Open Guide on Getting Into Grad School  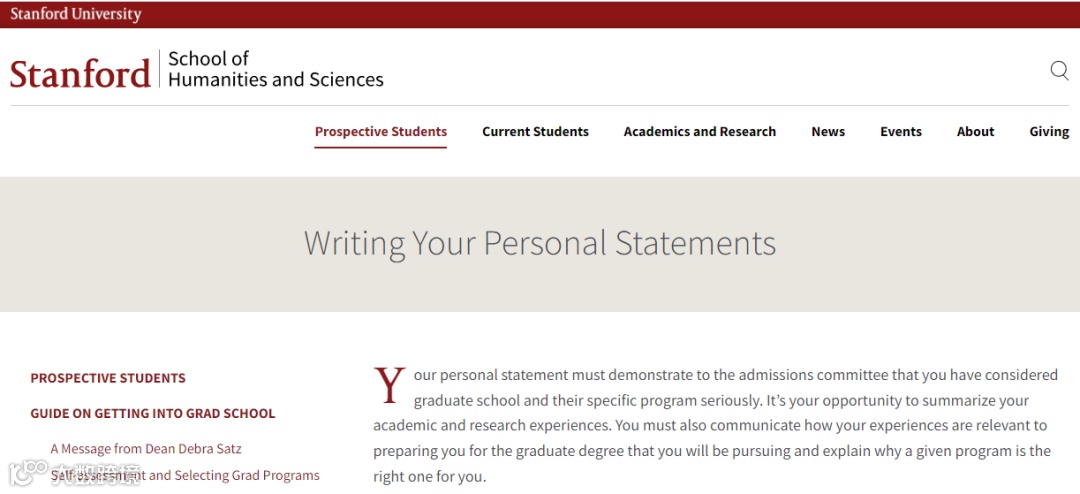click(153, 413)
